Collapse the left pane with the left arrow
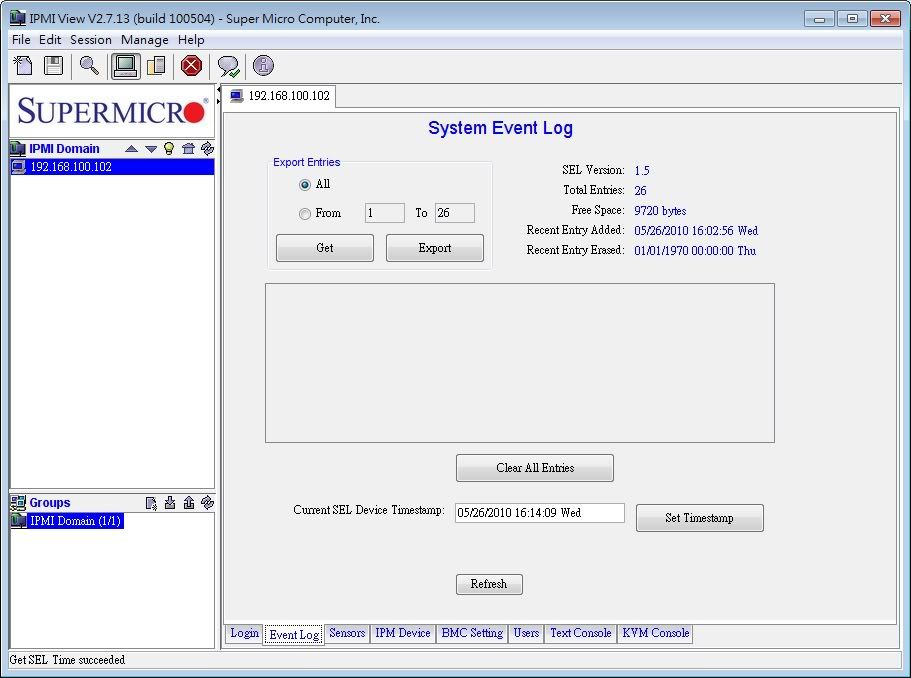 219,90
